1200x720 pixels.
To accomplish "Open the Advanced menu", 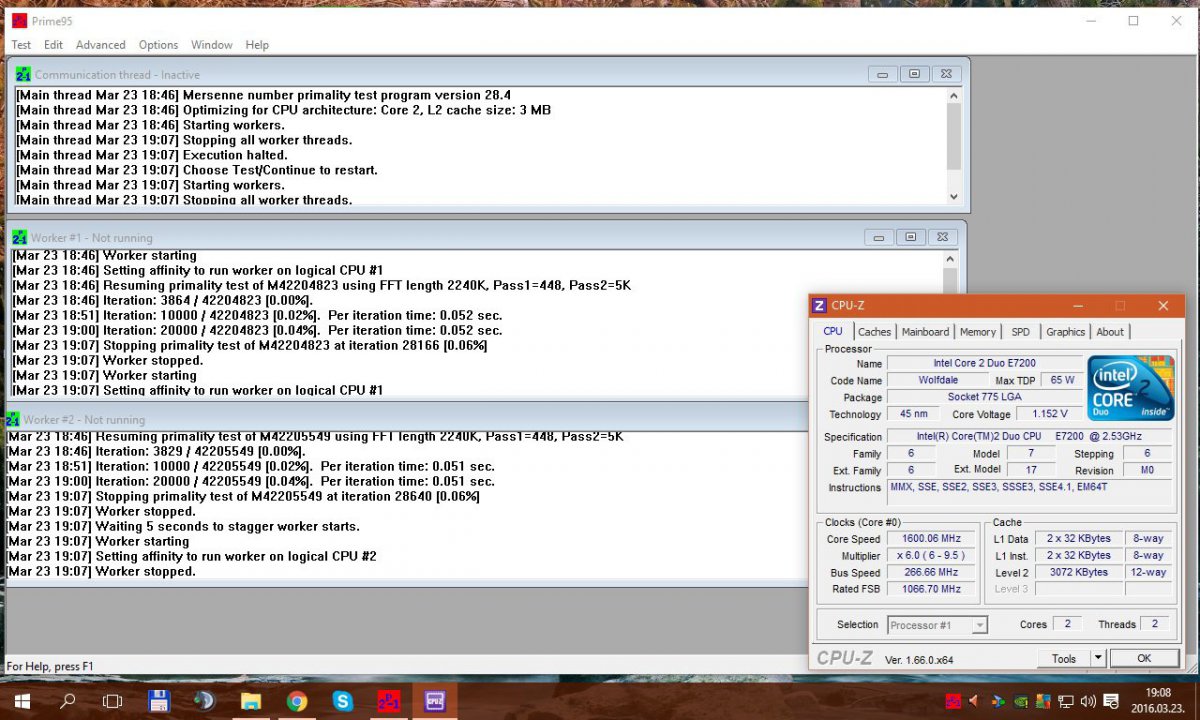I will (100, 45).
